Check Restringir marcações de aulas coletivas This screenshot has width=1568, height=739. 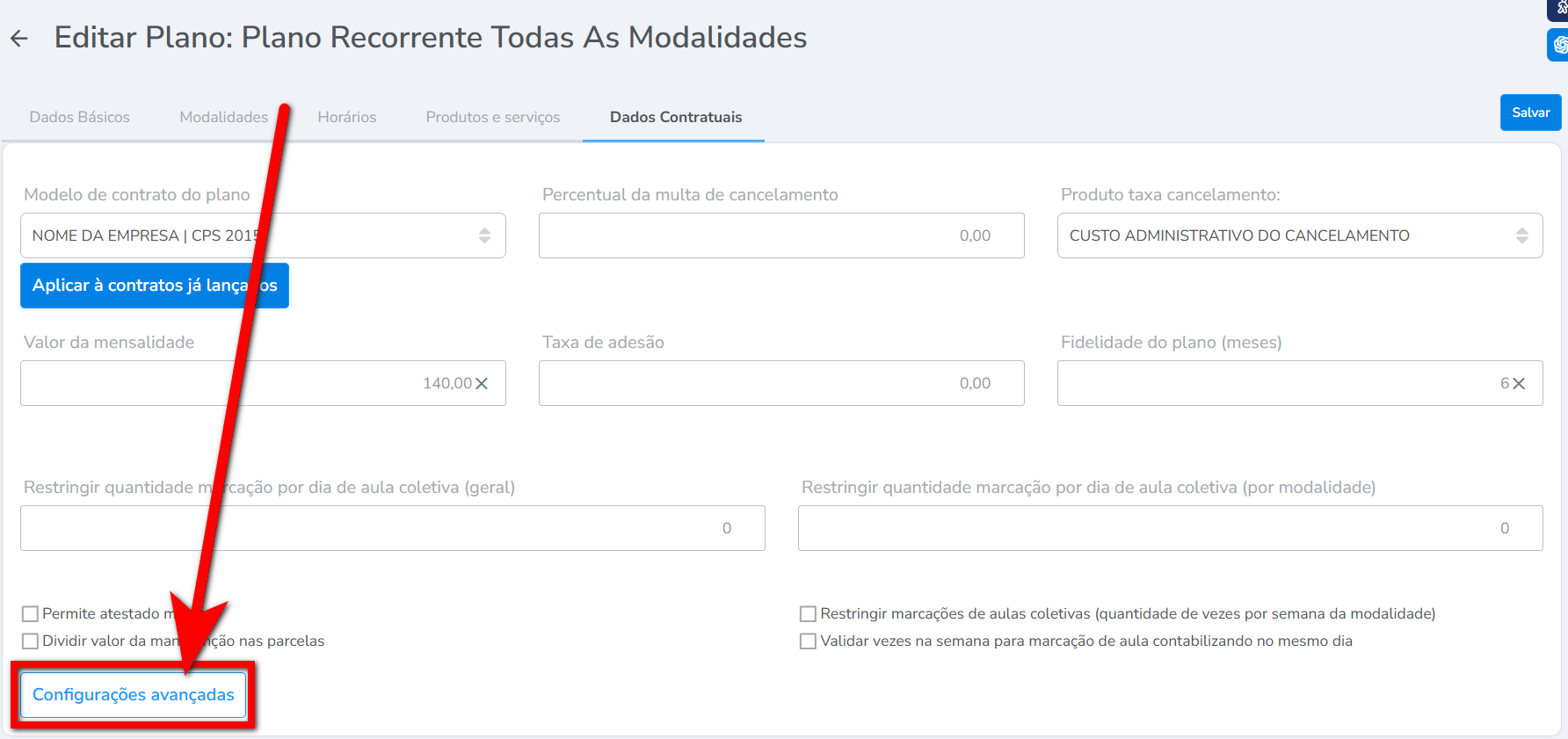click(808, 614)
